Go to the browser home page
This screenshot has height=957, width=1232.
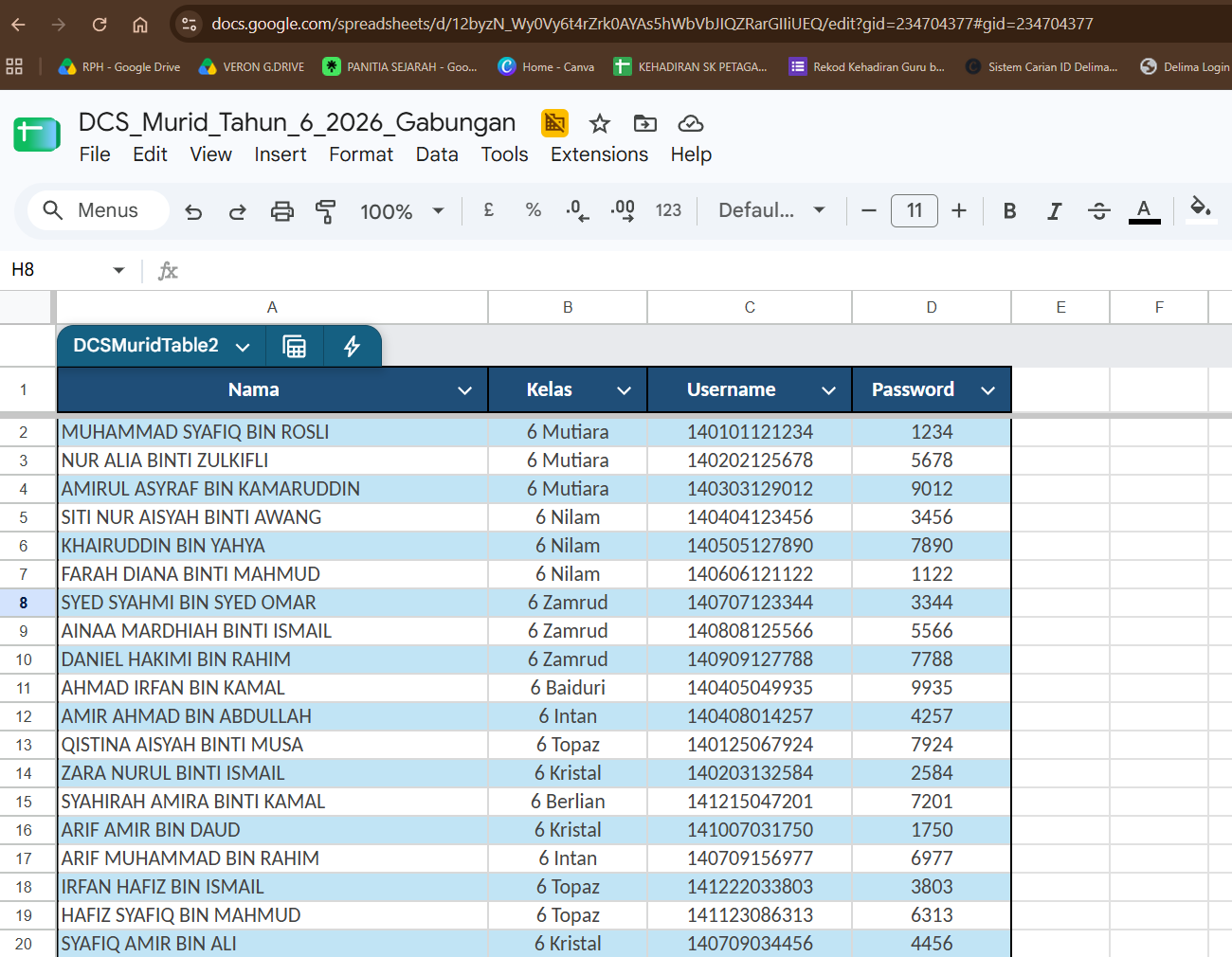point(140,25)
